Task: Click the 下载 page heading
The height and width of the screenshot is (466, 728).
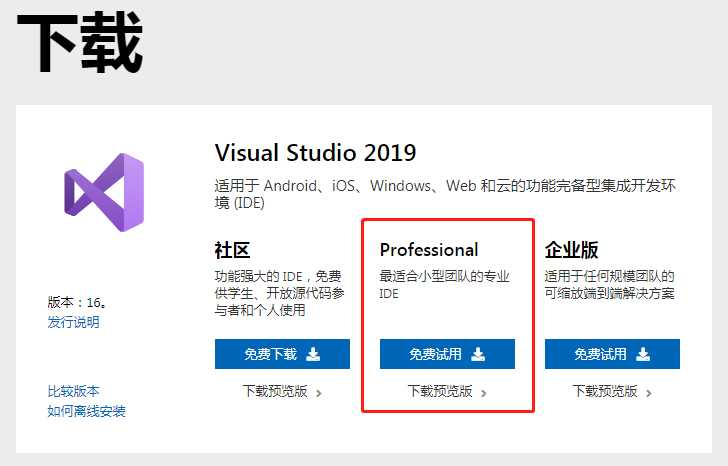Action: 79,43
